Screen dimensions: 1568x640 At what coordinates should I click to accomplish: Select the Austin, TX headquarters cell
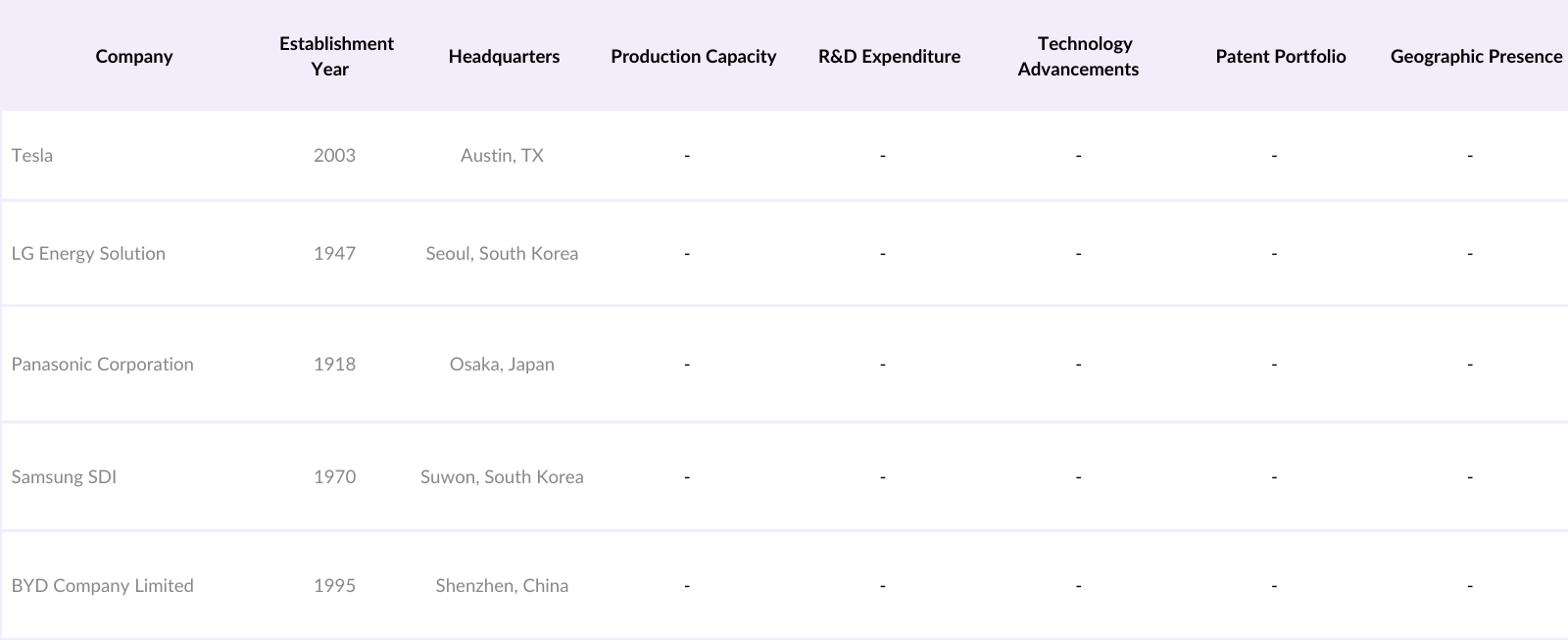502,155
